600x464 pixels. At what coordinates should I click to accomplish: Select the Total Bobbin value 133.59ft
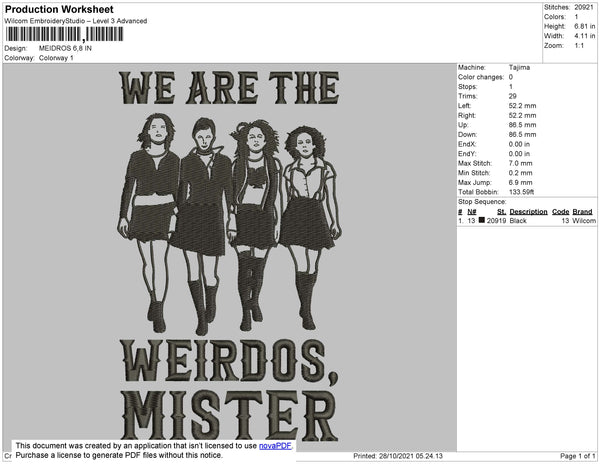coord(521,192)
